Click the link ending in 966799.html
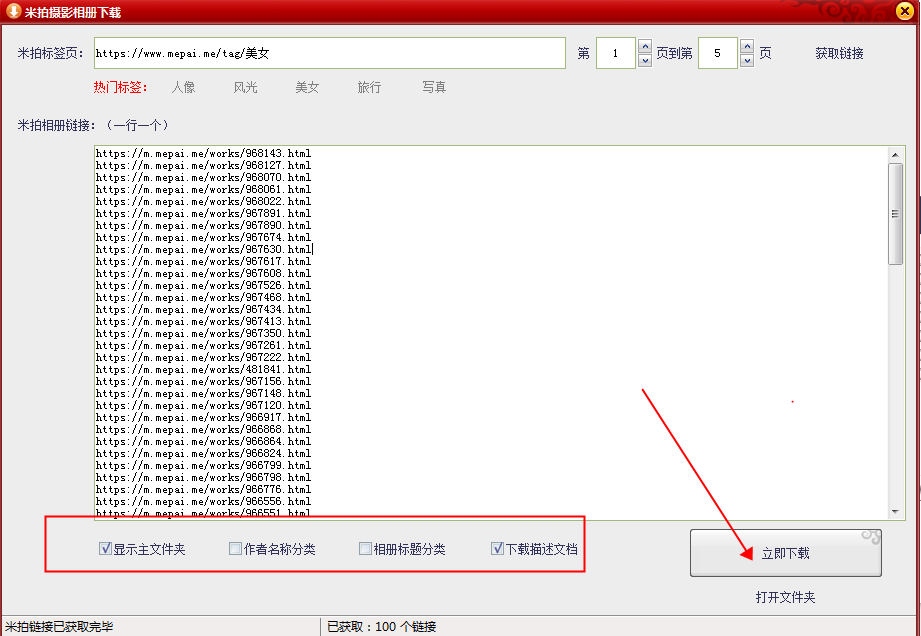Viewport: 921px width, 636px height. tap(203, 465)
